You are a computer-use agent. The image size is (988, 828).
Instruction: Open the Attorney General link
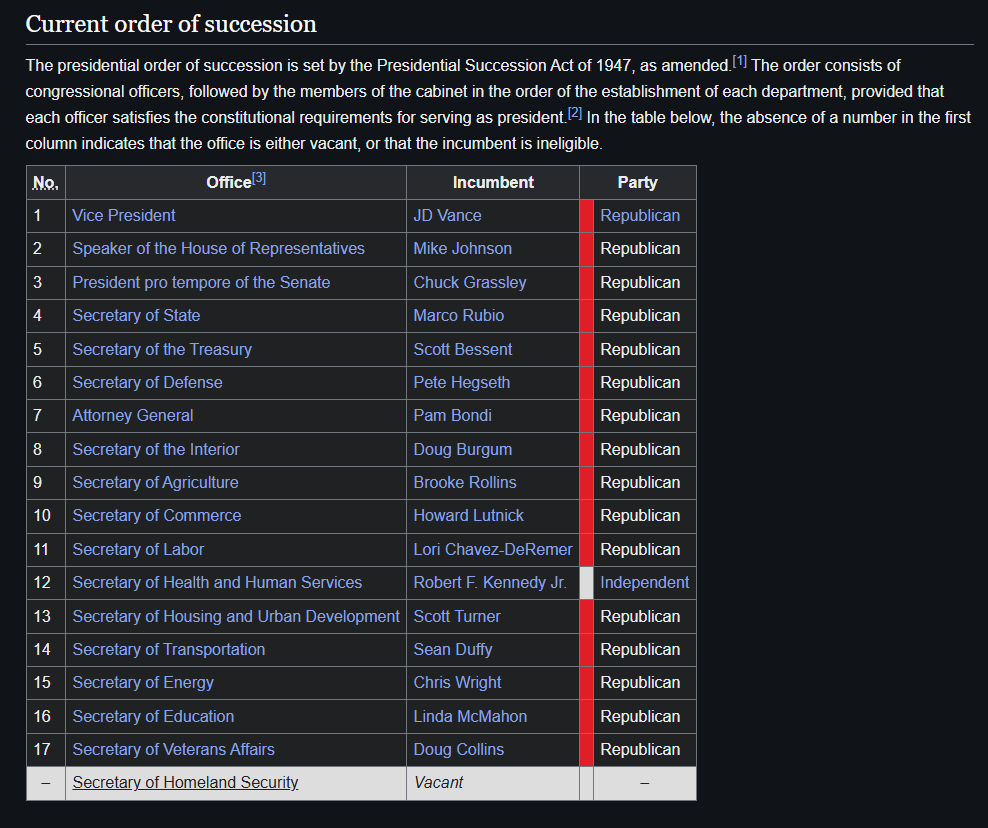coord(132,415)
